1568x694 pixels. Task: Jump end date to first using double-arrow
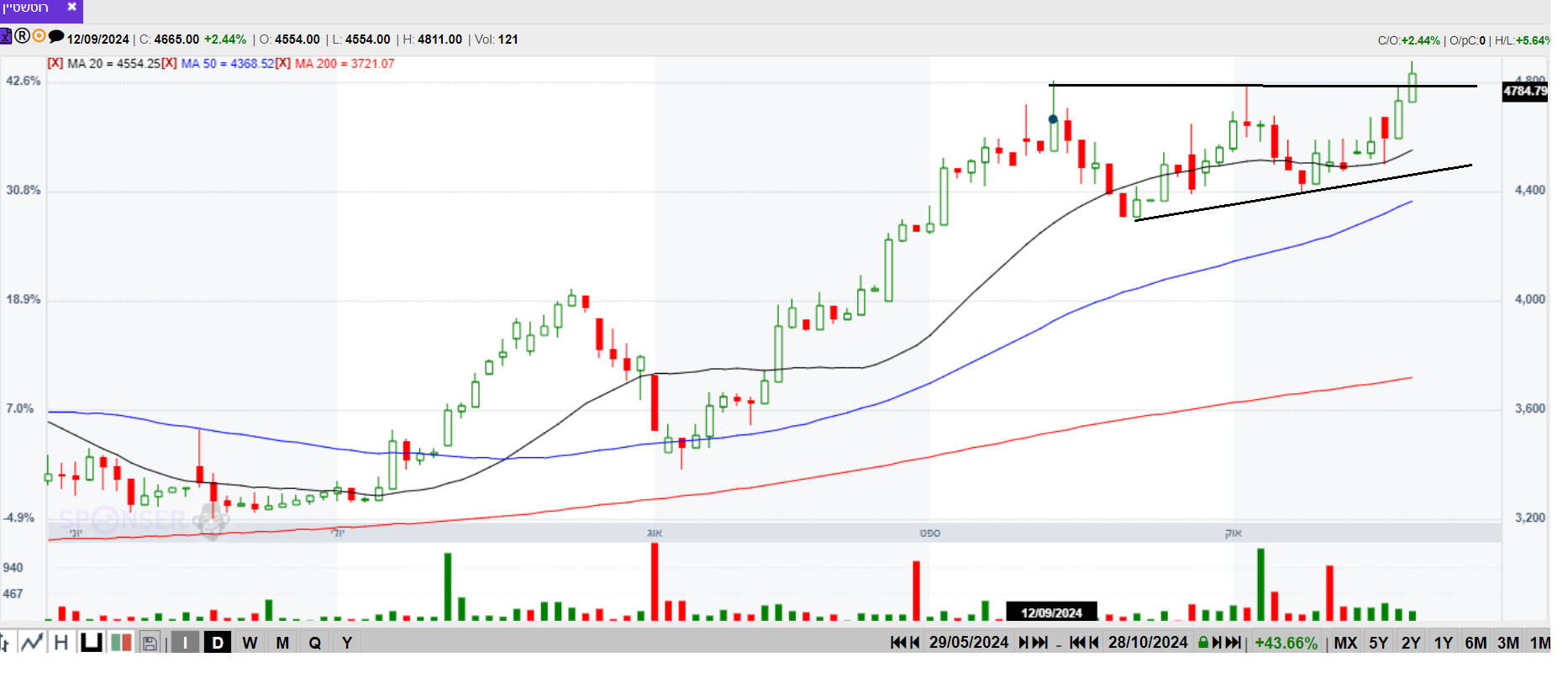[1076, 643]
